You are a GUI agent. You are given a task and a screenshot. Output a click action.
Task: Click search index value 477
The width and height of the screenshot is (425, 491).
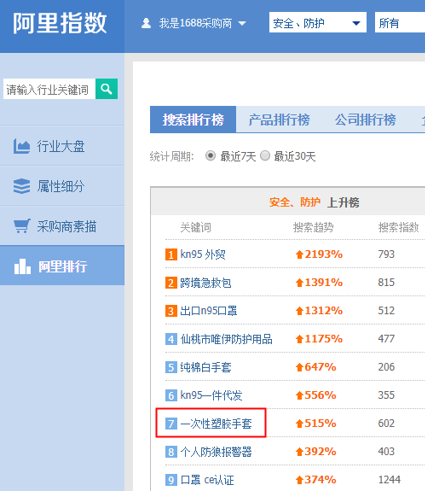point(386,339)
